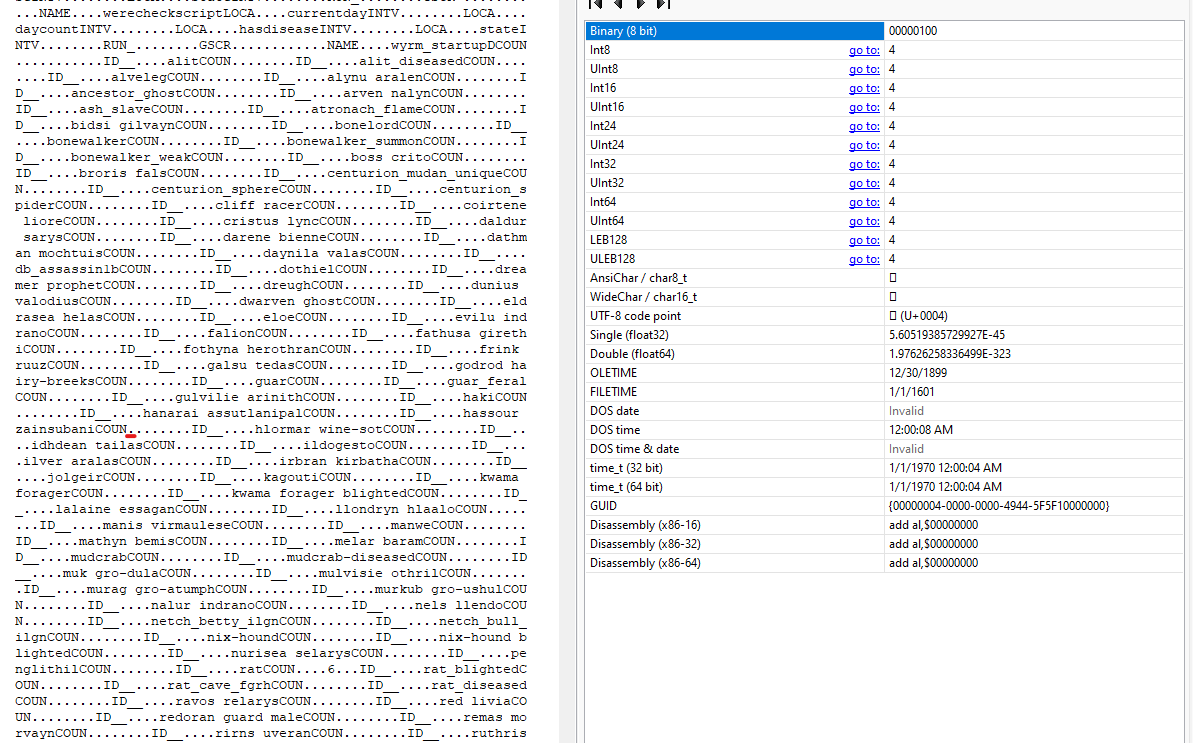Select the Single (float32) row label
1193x743 pixels.
(x=629, y=335)
